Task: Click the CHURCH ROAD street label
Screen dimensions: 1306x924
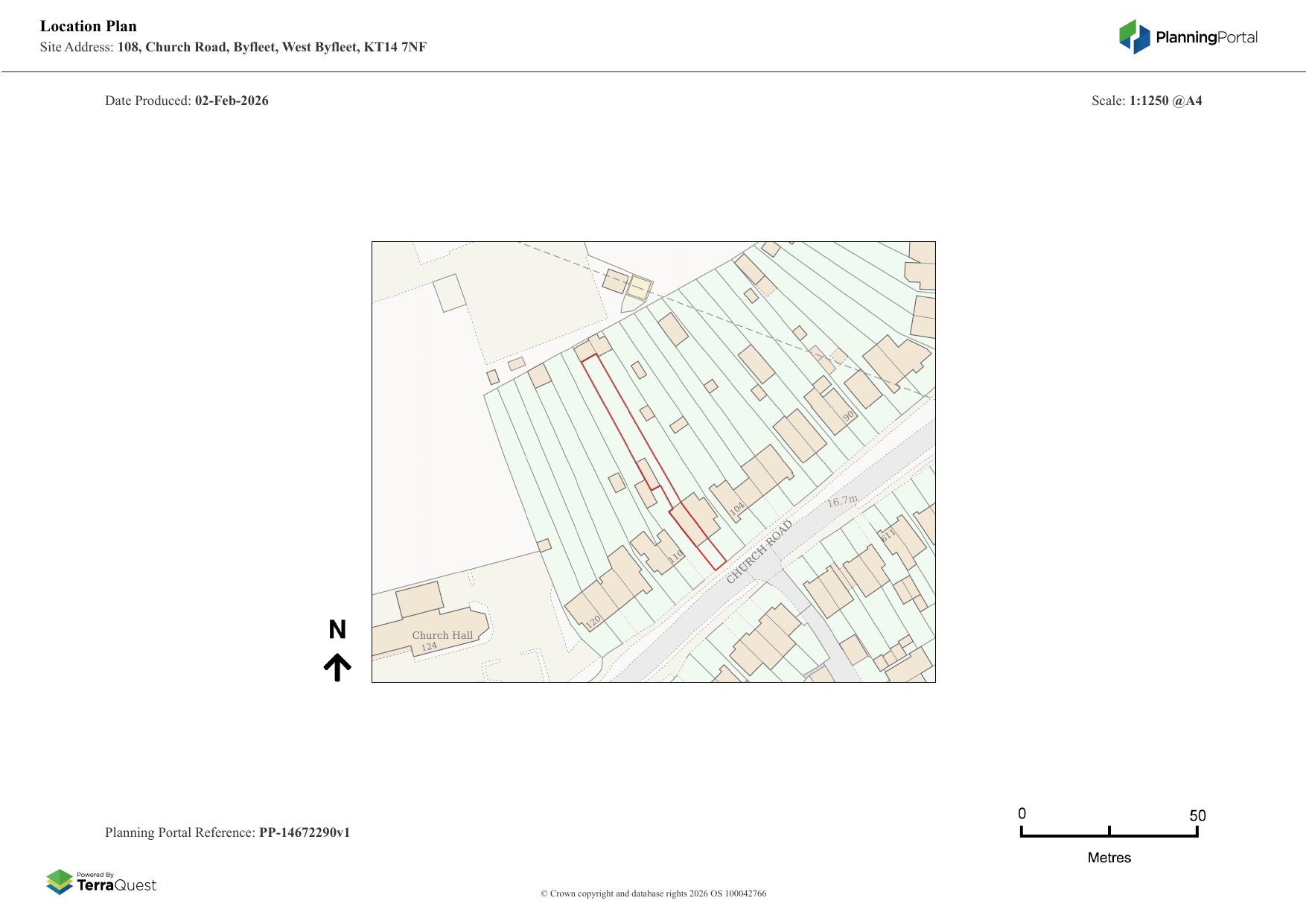Action: tap(759, 552)
